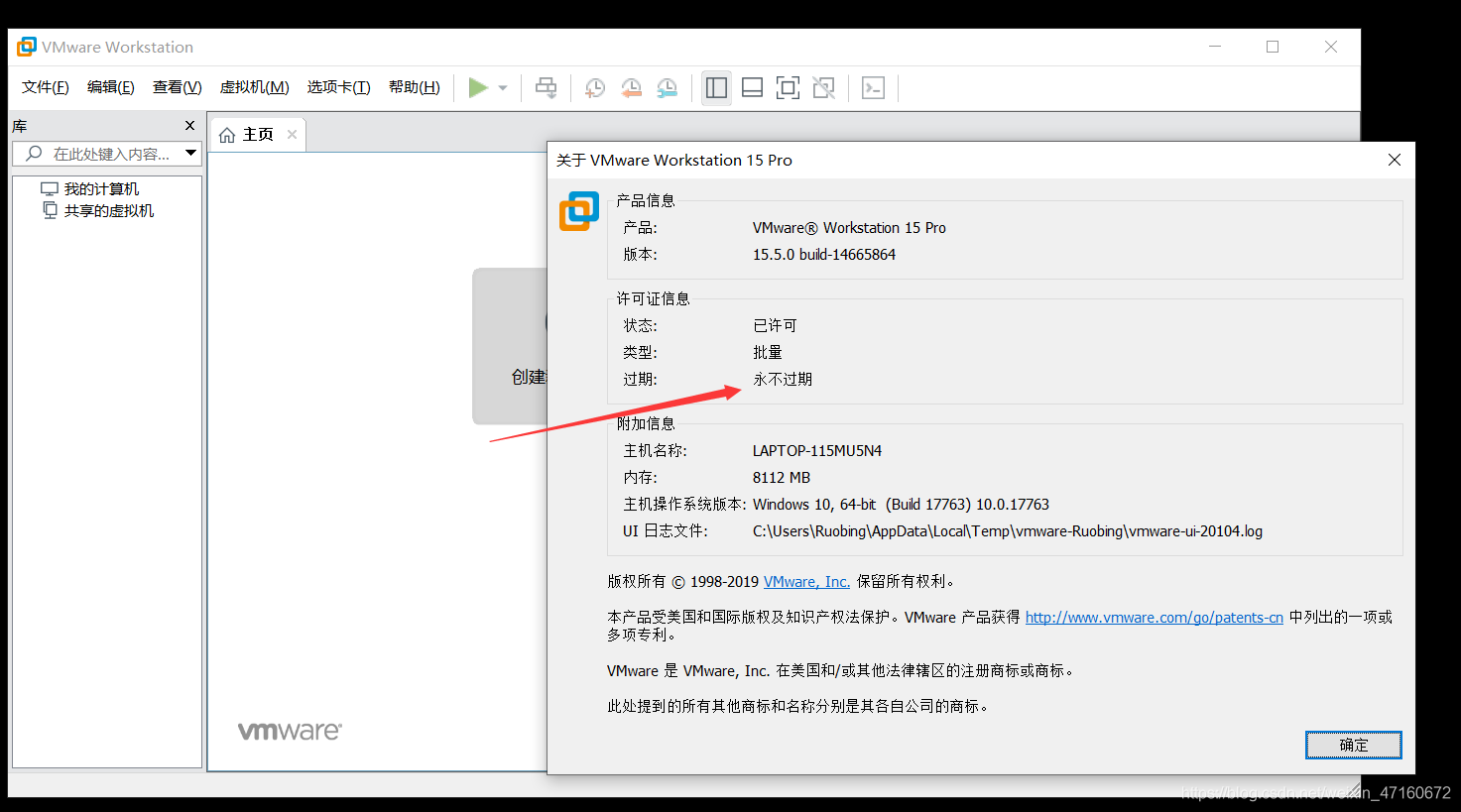Open the vmware.com patents-cn link
Image resolution: width=1461 pixels, height=812 pixels.
1155,618
